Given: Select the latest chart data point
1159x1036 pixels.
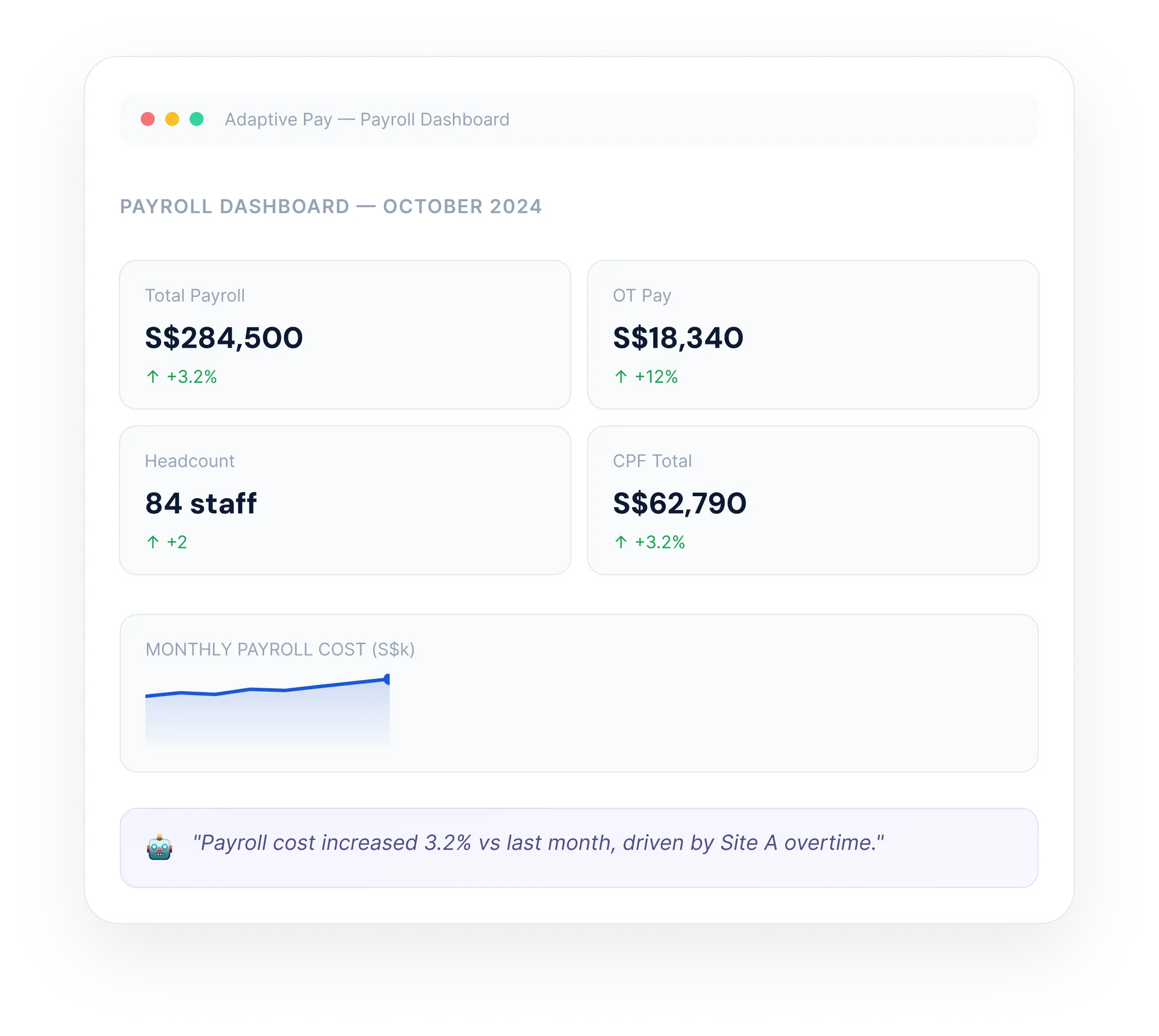Looking at the screenshot, I should pyautogui.click(x=387, y=679).
